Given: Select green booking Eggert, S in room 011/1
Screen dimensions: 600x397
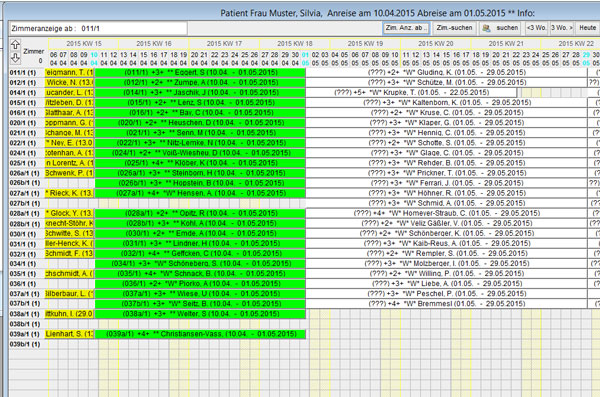Looking at the screenshot, I should (x=200, y=72).
